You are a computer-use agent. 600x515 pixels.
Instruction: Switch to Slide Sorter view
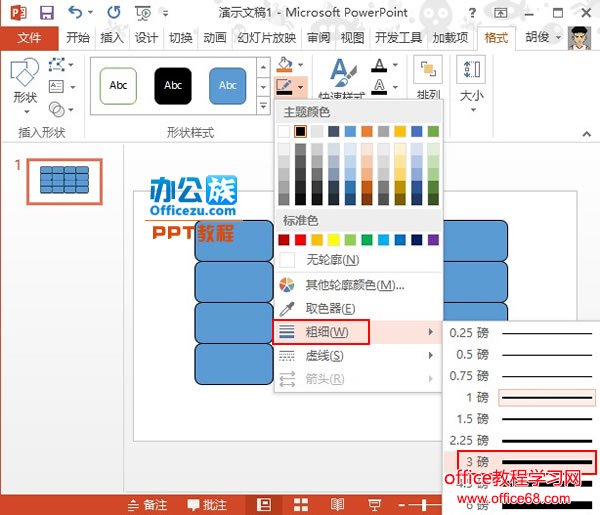pyautogui.click(x=301, y=505)
